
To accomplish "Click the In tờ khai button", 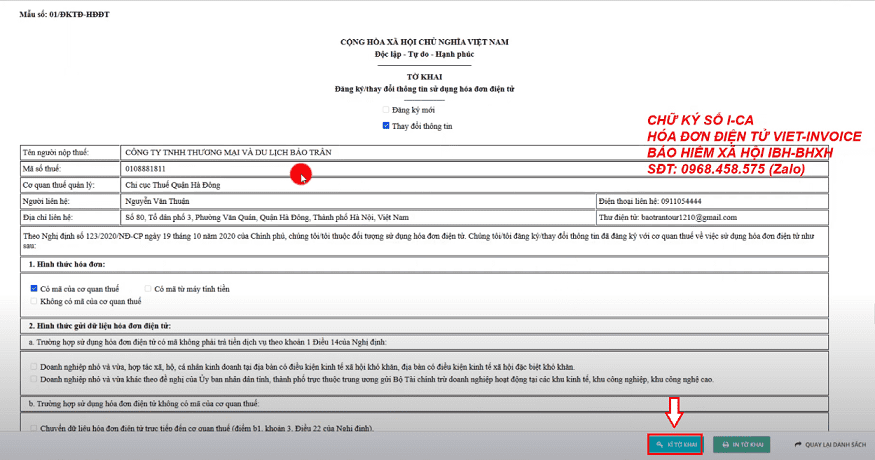I will pyautogui.click(x=742, y=445).
